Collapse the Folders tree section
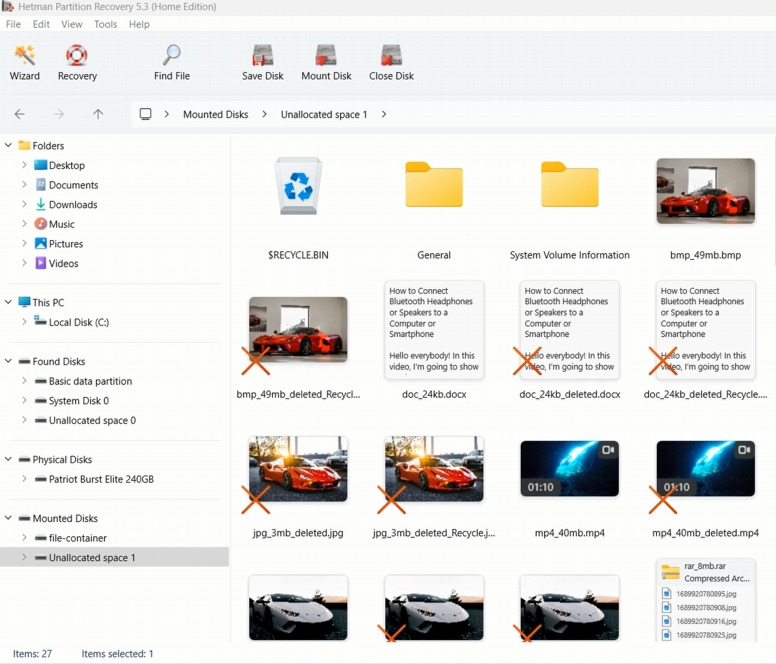The image size is (776, 664). 8,145
